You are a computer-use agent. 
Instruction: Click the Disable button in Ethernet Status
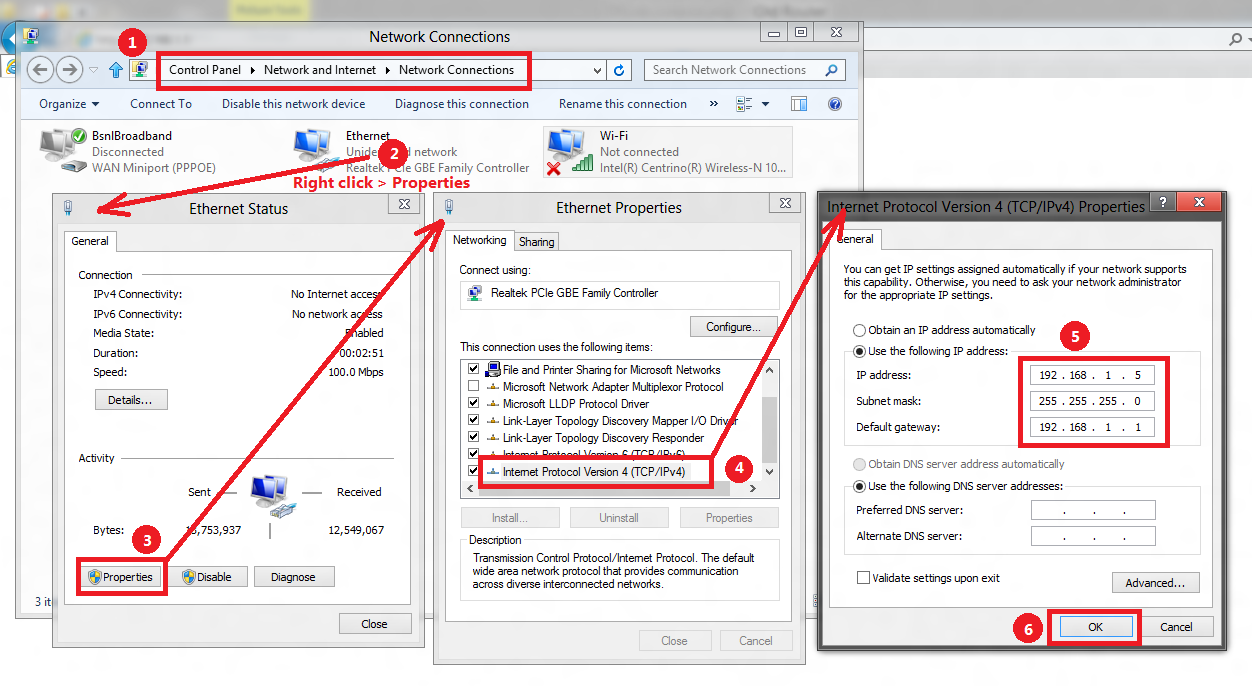[x=208, y=577]
